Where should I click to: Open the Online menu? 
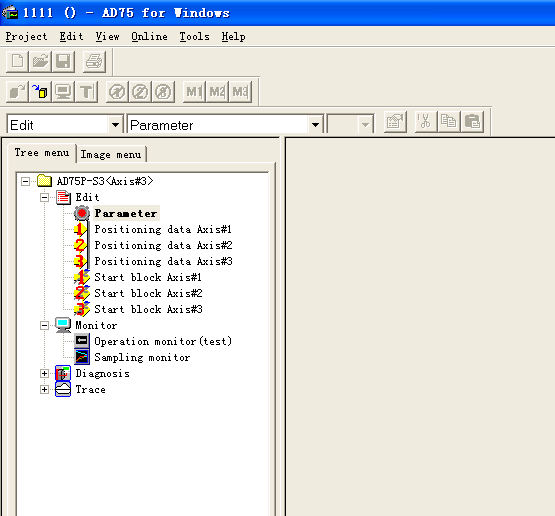click(149, 36)
